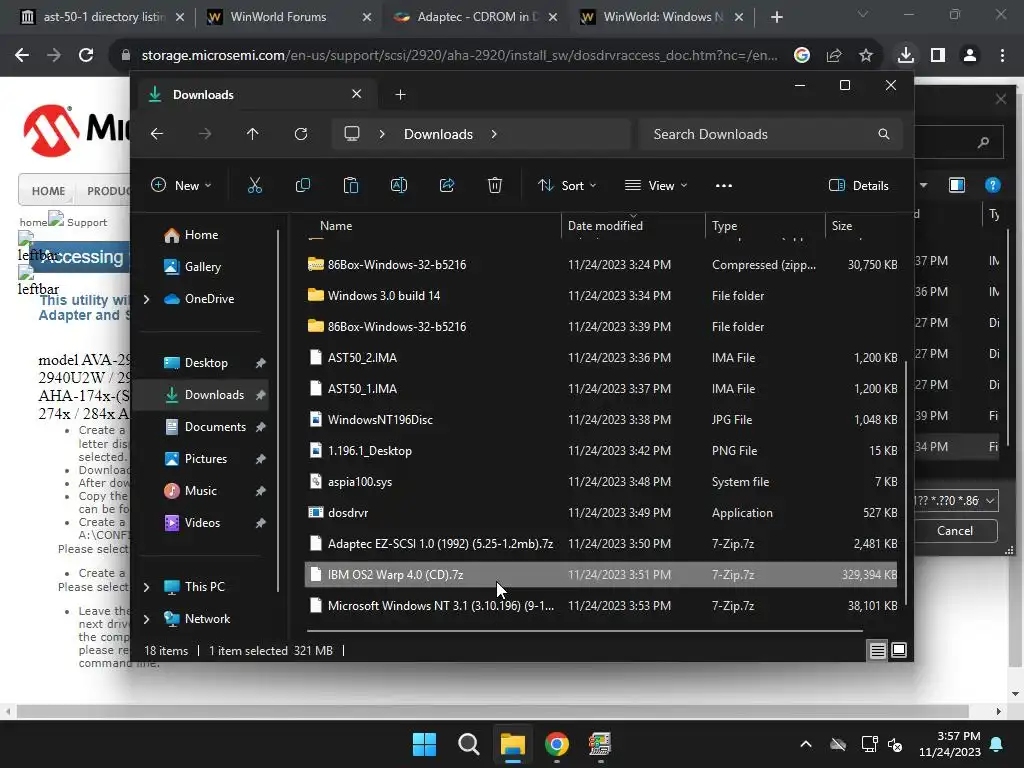Open the Chrome side panel icon
Viewport: 1024px width, 768px height.
click(x=938, y=56)
